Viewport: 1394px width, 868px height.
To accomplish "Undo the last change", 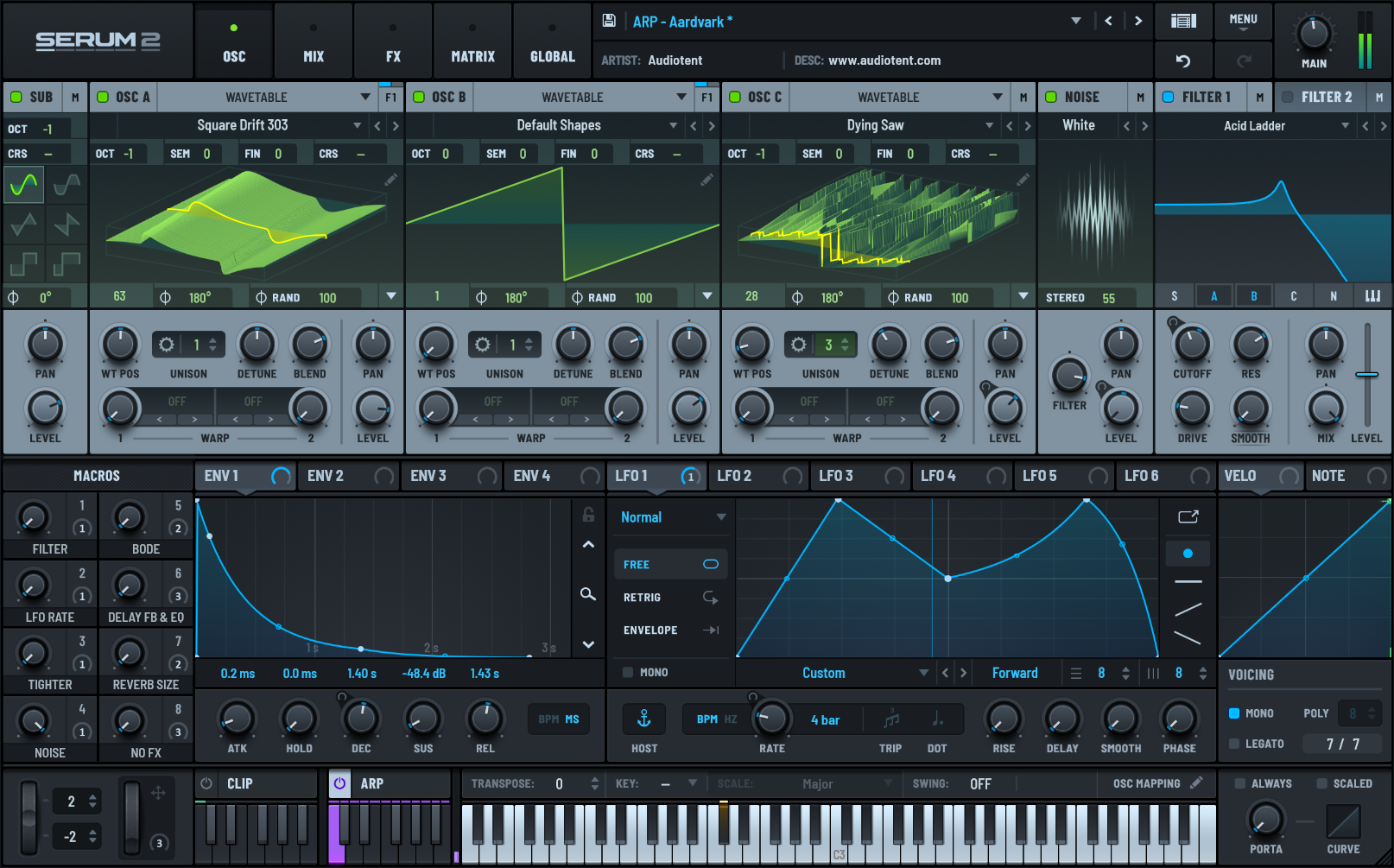I will [x=1183, y=60].
